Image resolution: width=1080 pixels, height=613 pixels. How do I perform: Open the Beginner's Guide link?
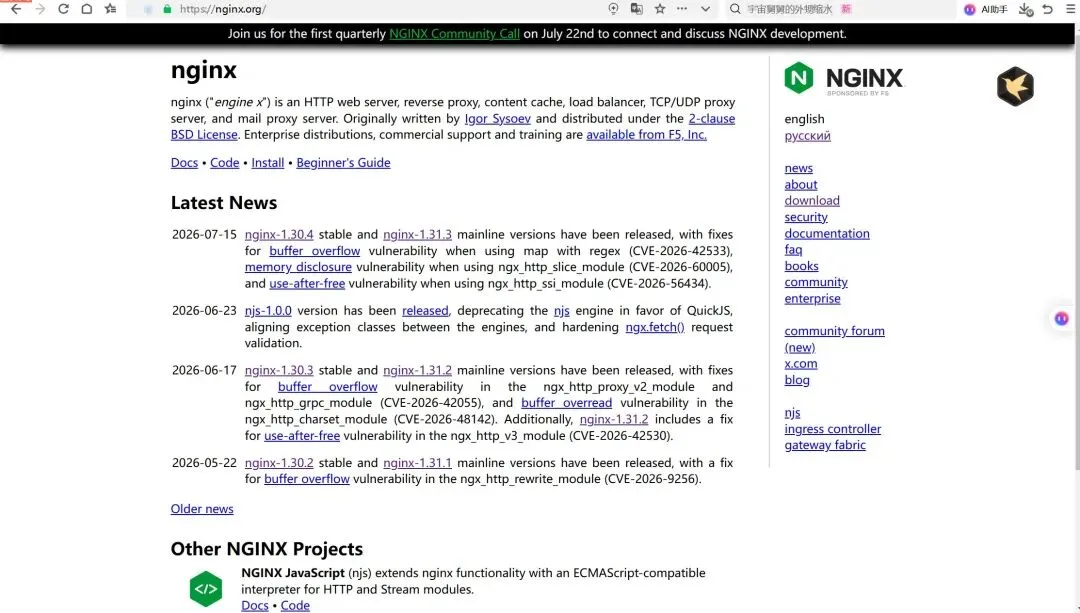click(x=343, y=163)
